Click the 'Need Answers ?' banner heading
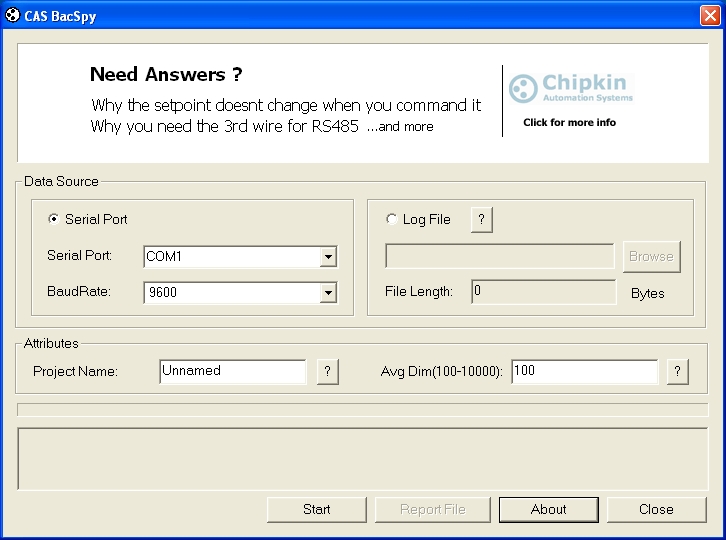 coord(166,75)
